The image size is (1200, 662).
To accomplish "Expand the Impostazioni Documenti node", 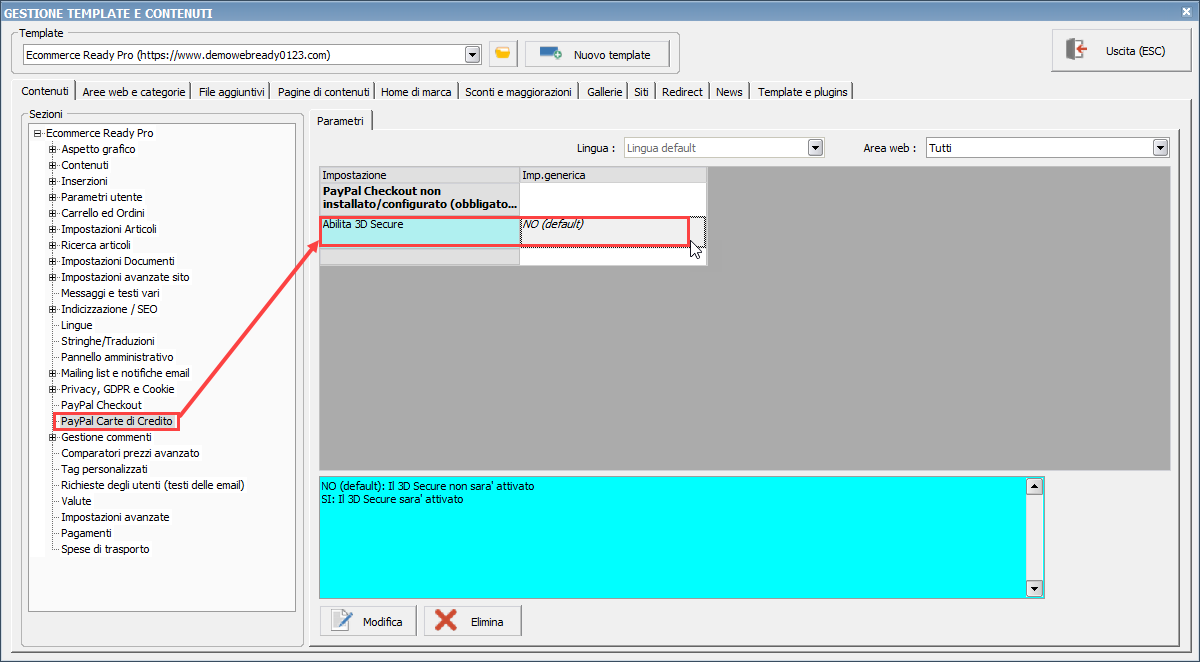I will point(53,261).
